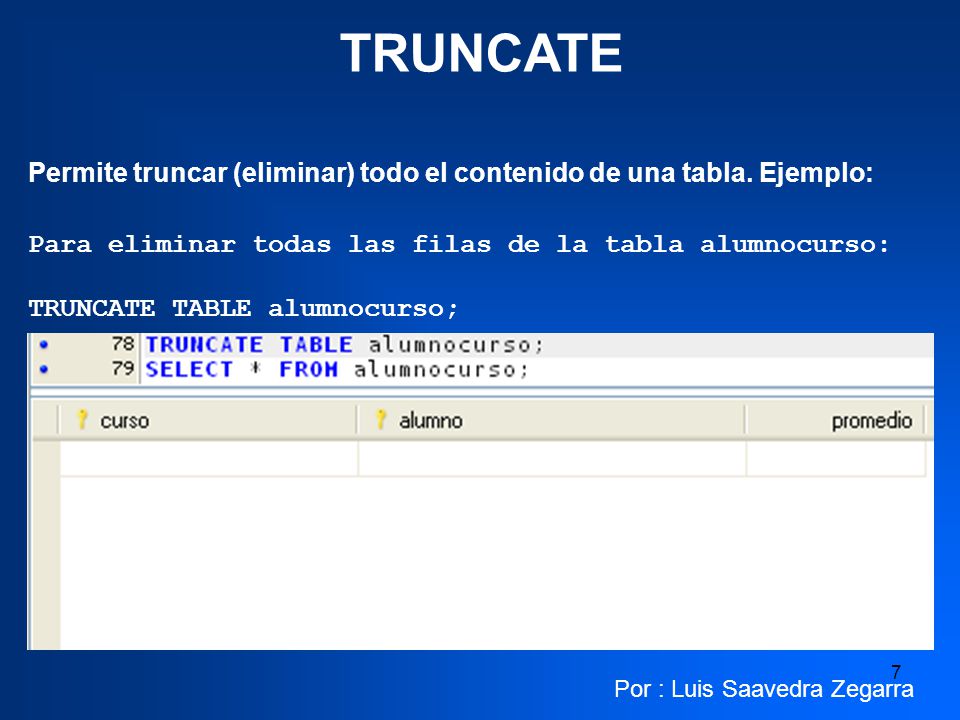Click the TRUNCATE slide title
The width and height of the screenshot is (960, 720).
tap(481, 53)
